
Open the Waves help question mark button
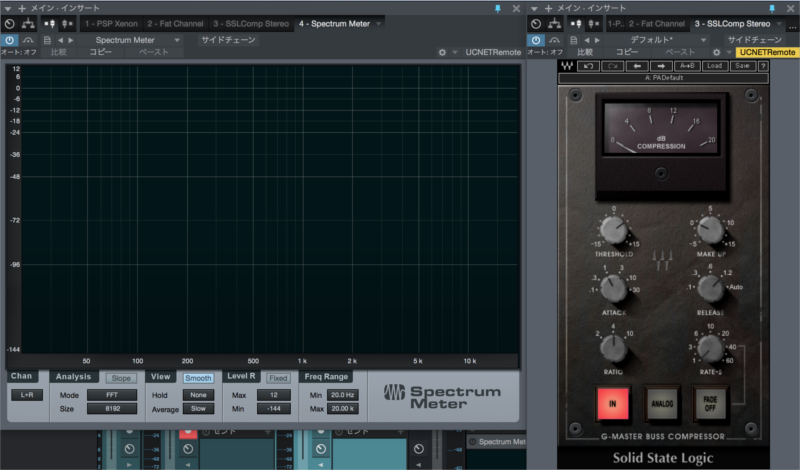pos(763,66)
